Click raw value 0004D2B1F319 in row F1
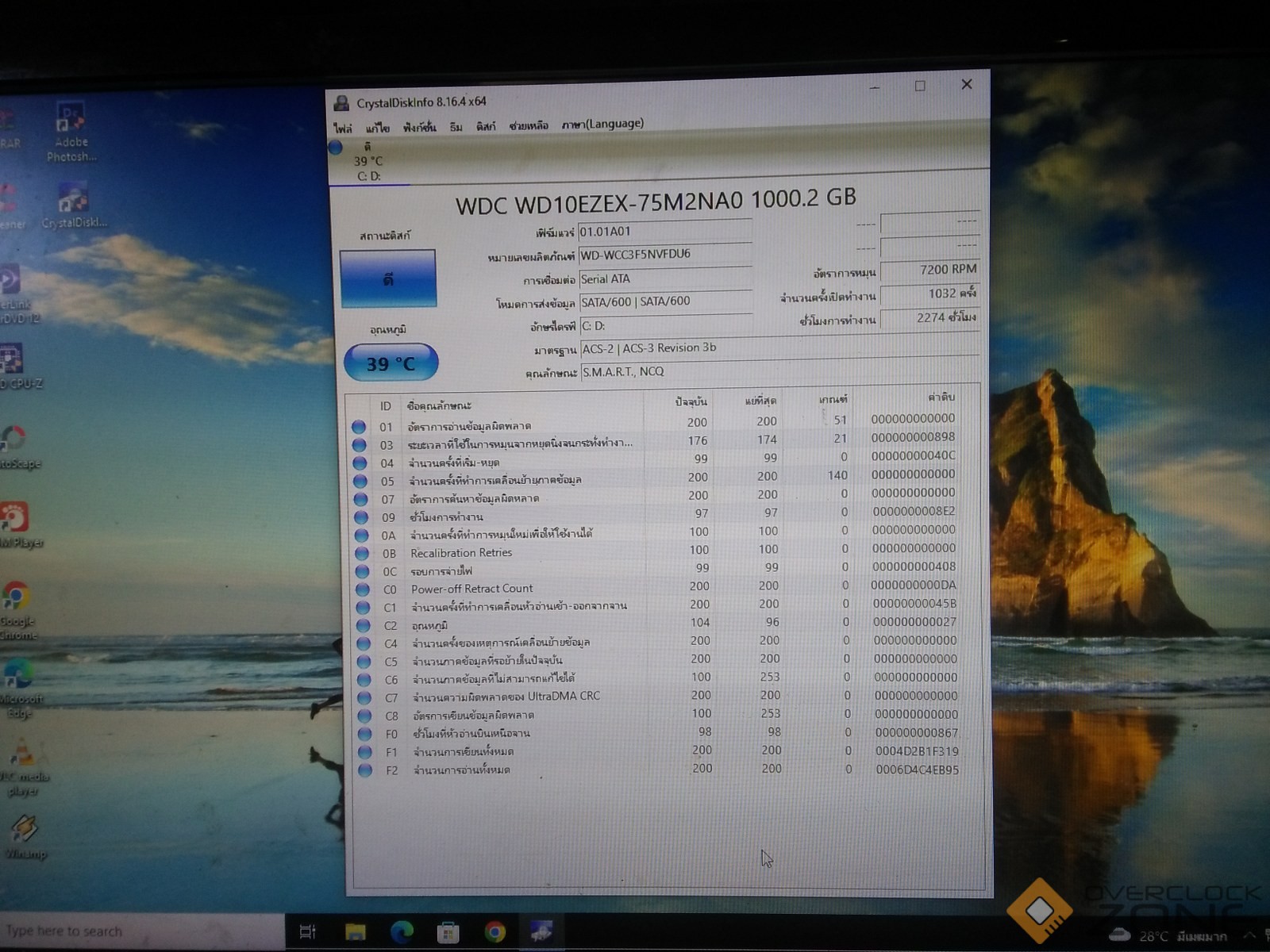This screenshot has height=952, width=1270. click(x=917, y=751)
